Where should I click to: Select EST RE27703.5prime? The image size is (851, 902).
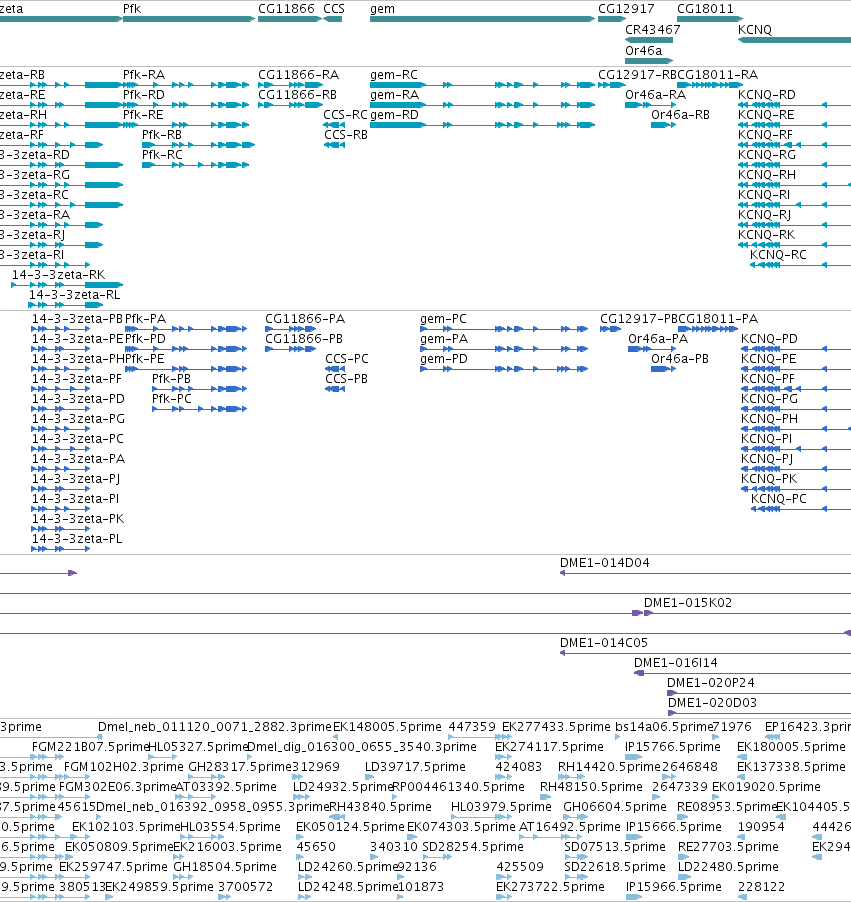(x=728, y=847)
